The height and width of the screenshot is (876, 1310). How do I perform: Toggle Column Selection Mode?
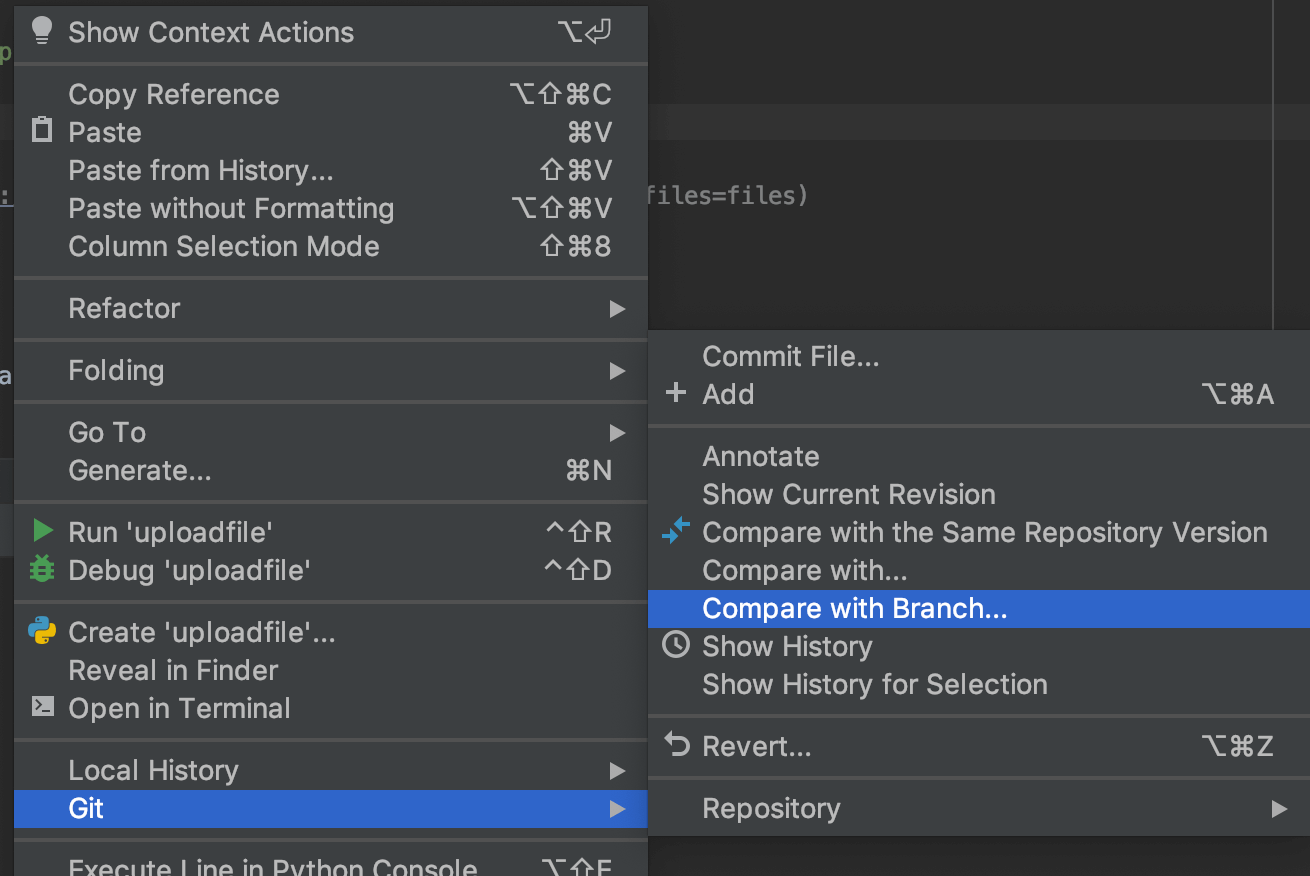[331, 246]
